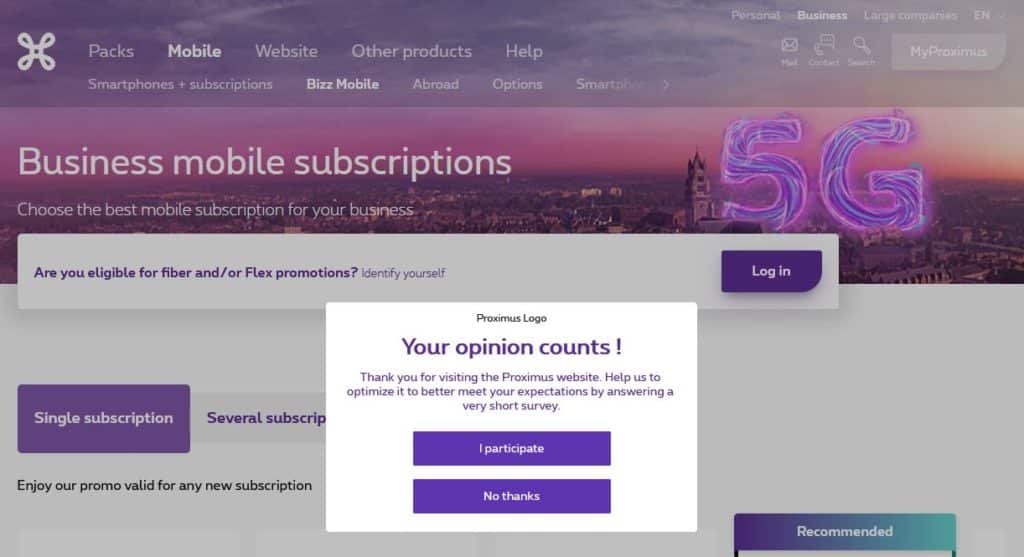Open the Help menu
Viewport: 1024px width, 557px height.
tap(524, 51)
